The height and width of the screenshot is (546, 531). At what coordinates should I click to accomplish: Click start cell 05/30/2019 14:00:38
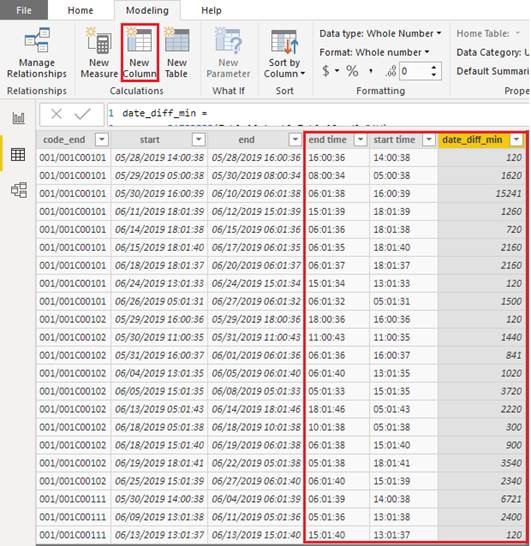click(159, 499)
